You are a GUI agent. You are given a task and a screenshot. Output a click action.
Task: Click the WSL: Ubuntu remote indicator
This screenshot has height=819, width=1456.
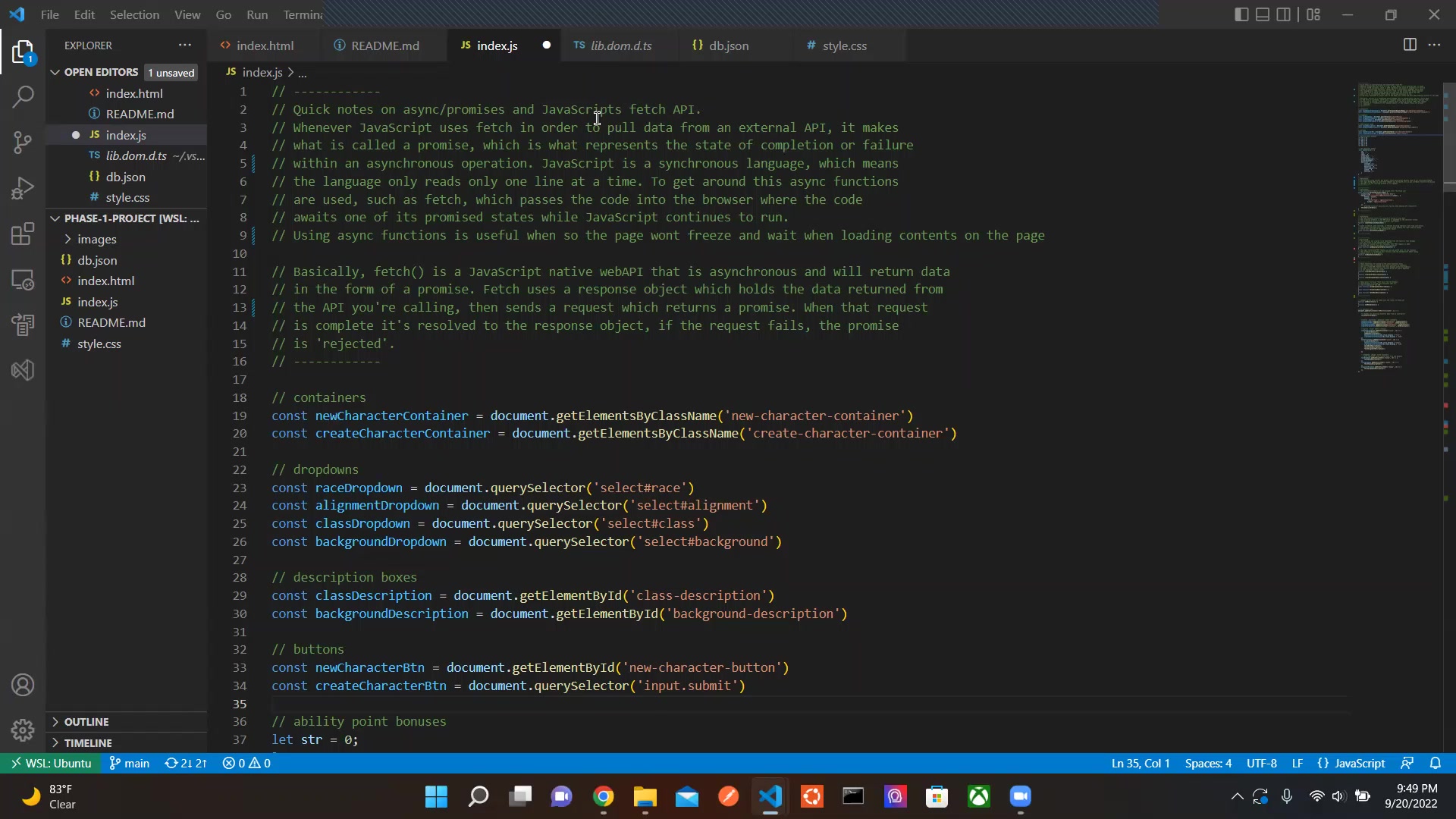point(51,764)
